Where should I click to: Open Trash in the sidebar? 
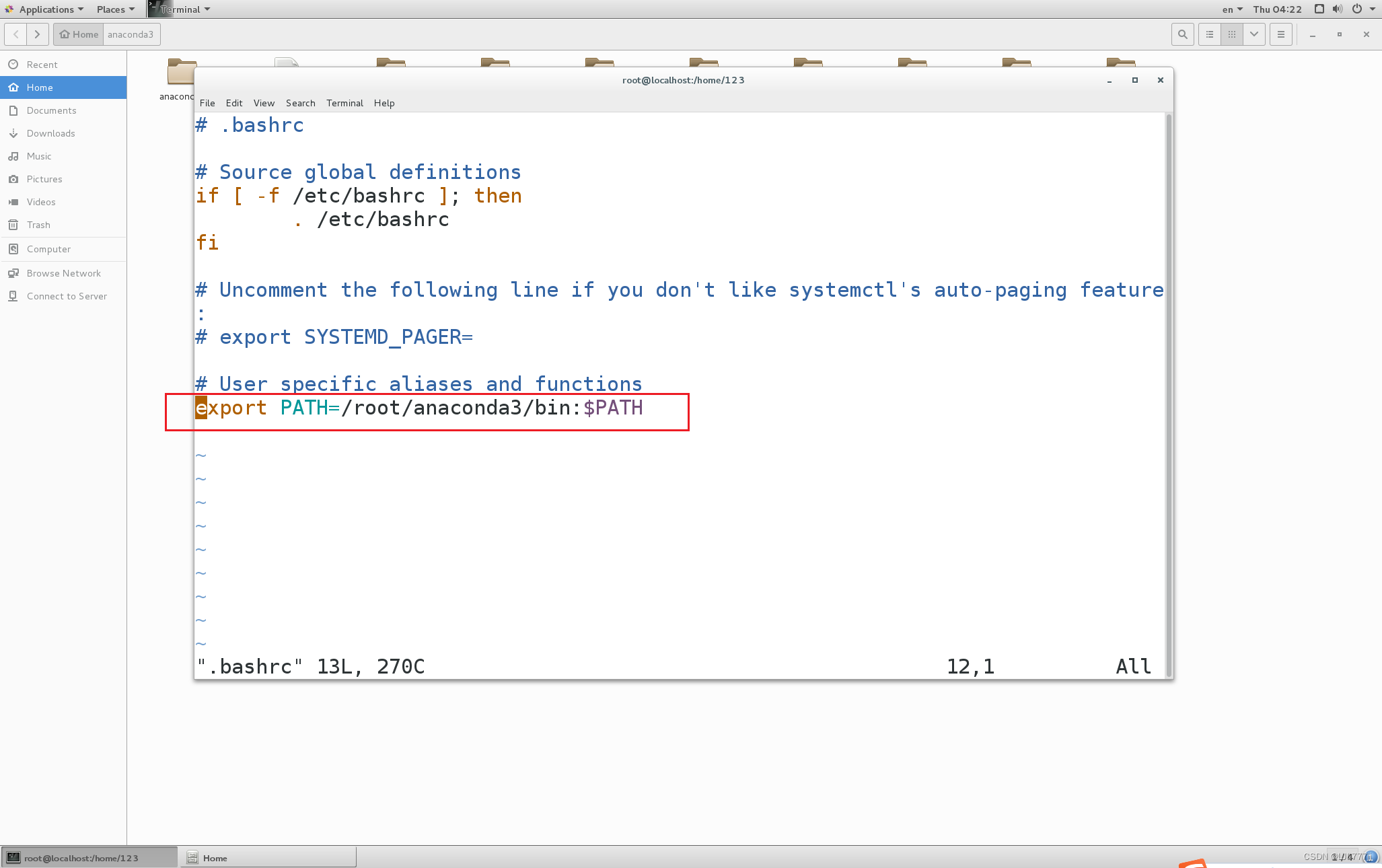pos(38,225)
